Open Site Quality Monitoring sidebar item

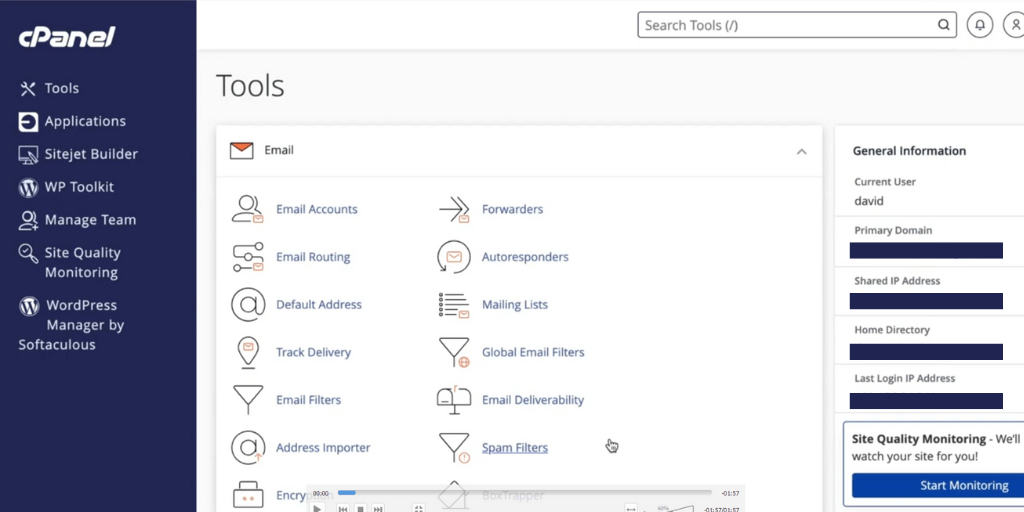pyautogui.click(x=82, y=263)
